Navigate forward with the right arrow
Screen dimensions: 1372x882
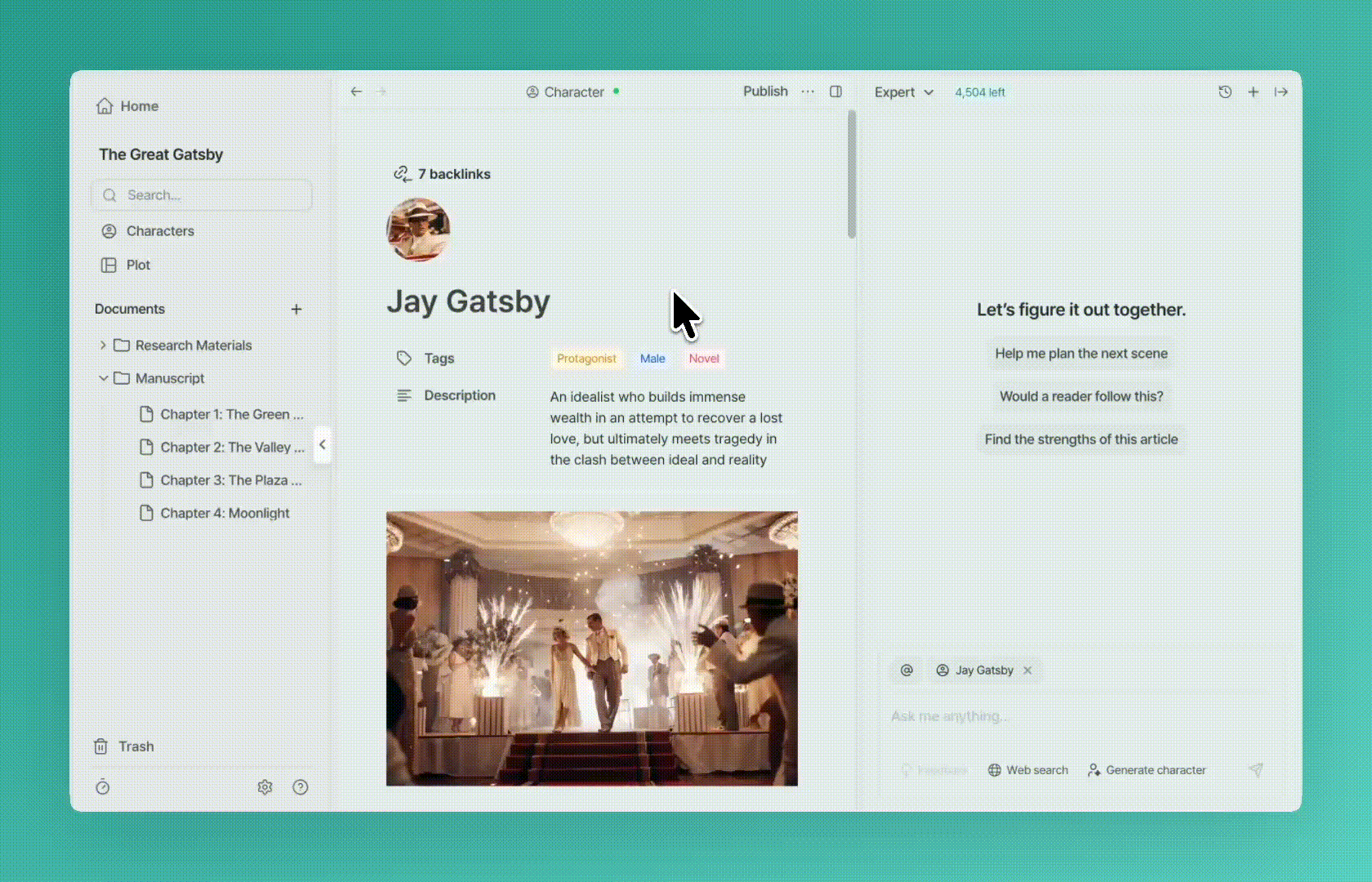click(x=381, y=91)
